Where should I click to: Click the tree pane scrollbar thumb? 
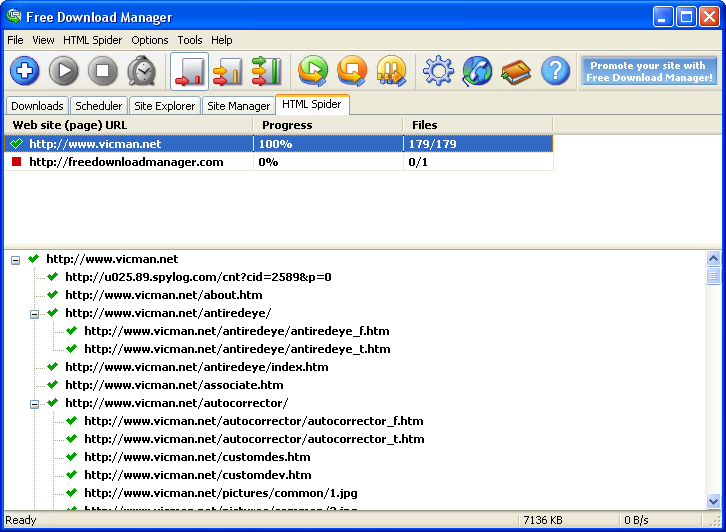pyautogui.click(x=713, y=276)
